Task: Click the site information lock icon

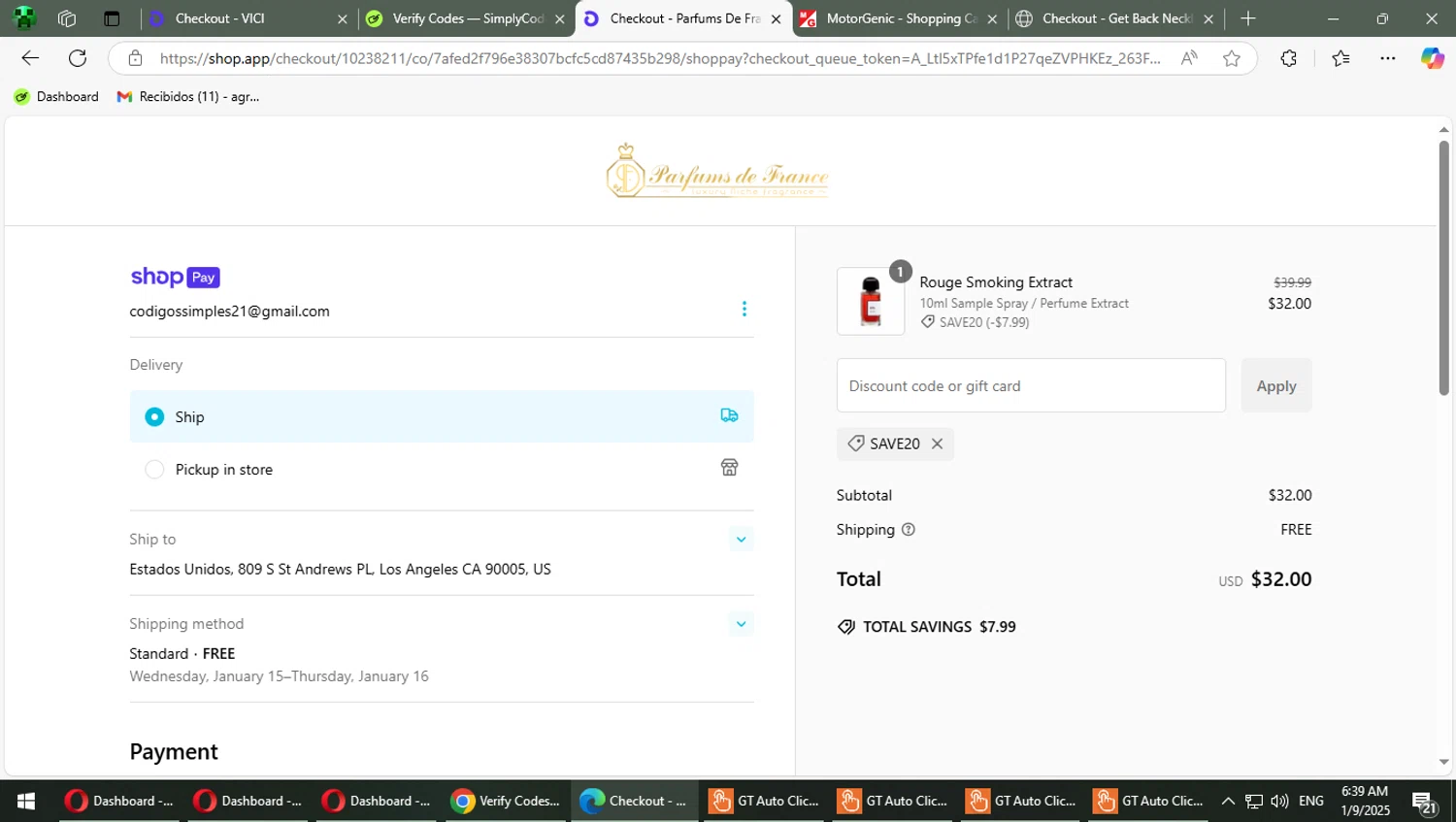Action: click(136, 58)
